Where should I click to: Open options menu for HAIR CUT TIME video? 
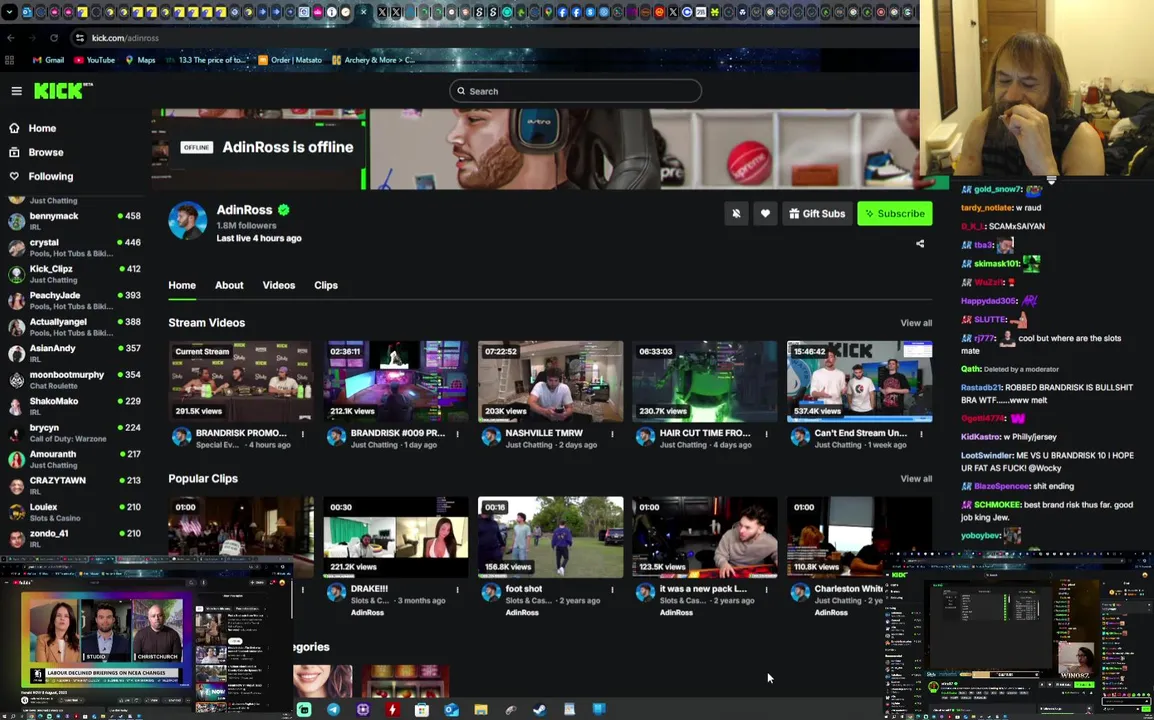(x=766, y=434)
